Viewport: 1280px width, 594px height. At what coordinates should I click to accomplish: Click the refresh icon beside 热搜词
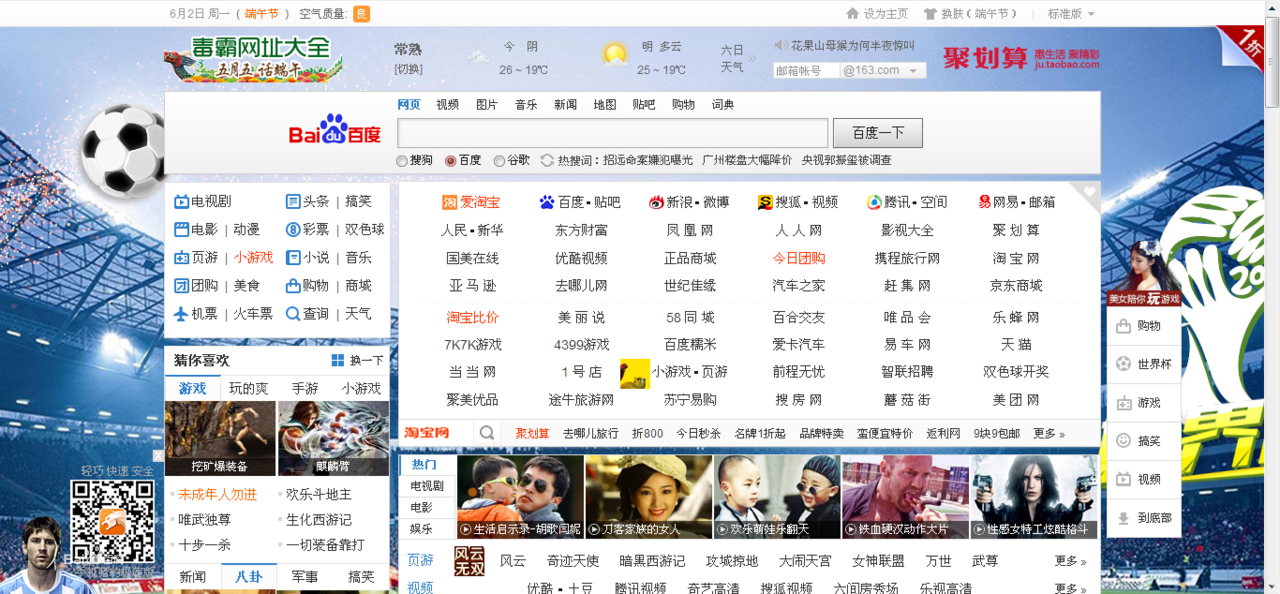[x=547, y=160]
